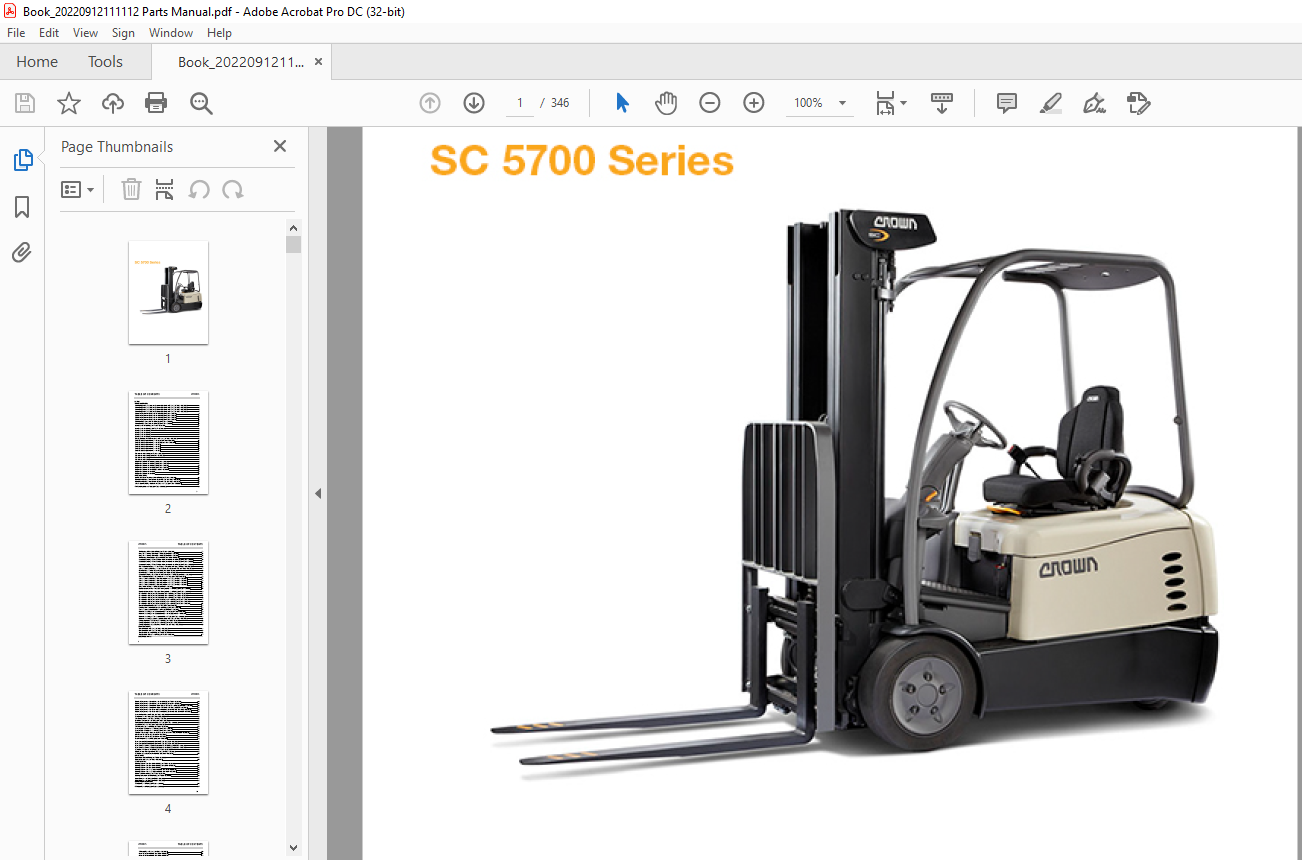1302x860 pixels.
Task: Switch to the Home tab
Action: (37, 61)
